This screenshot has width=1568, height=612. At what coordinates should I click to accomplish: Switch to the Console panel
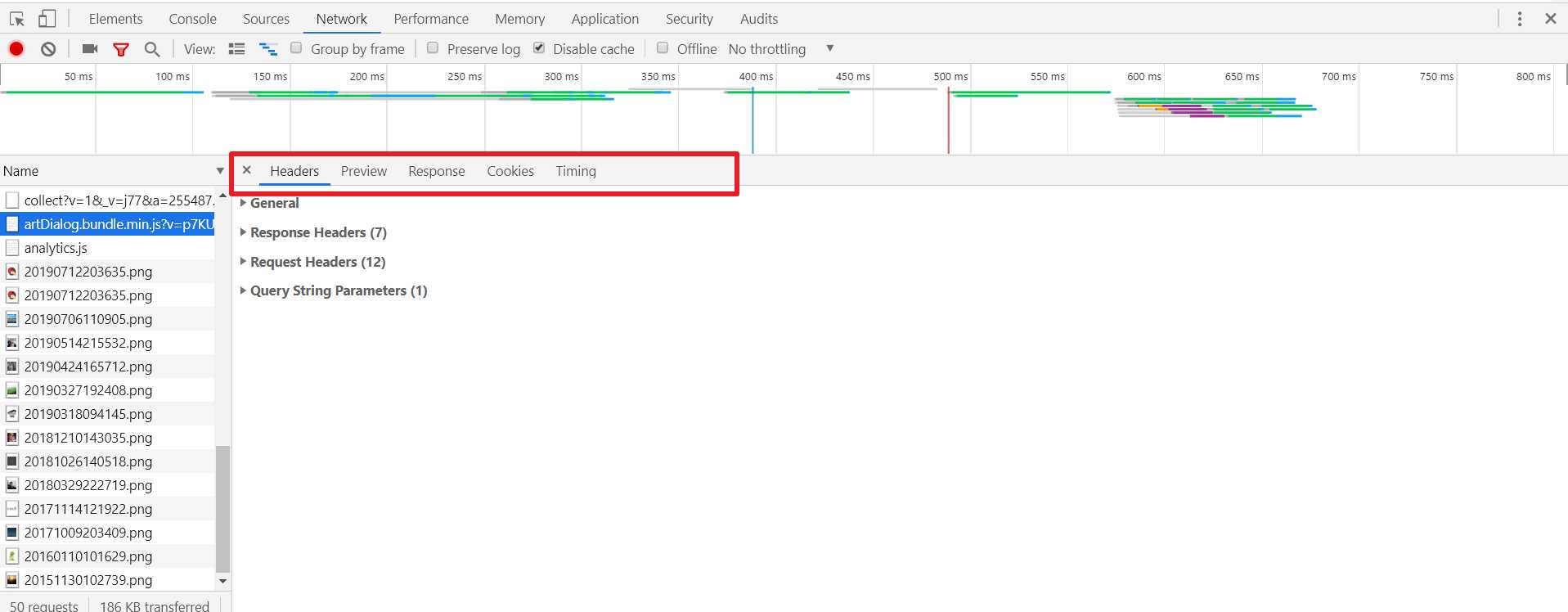coord(192,19)
